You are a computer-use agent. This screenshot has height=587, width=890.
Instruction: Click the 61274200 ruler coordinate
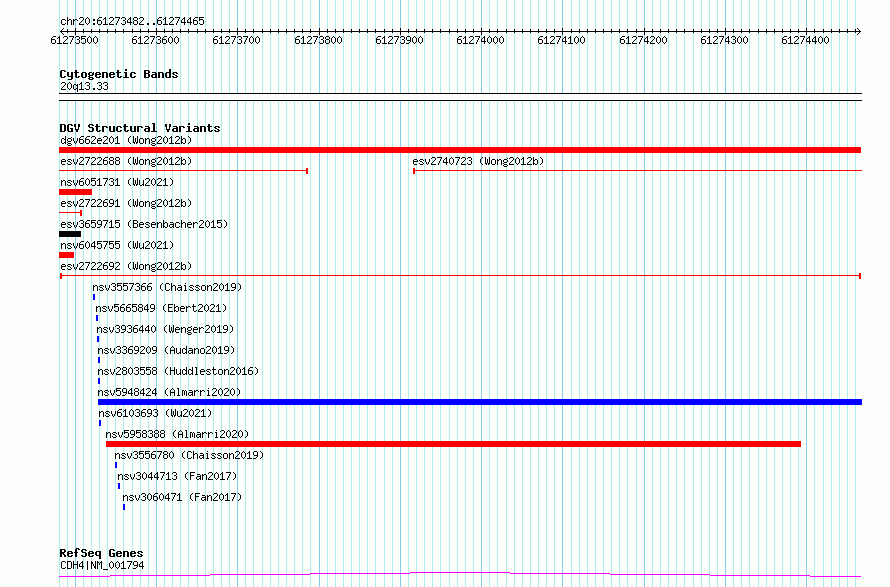tap(644, 40)
